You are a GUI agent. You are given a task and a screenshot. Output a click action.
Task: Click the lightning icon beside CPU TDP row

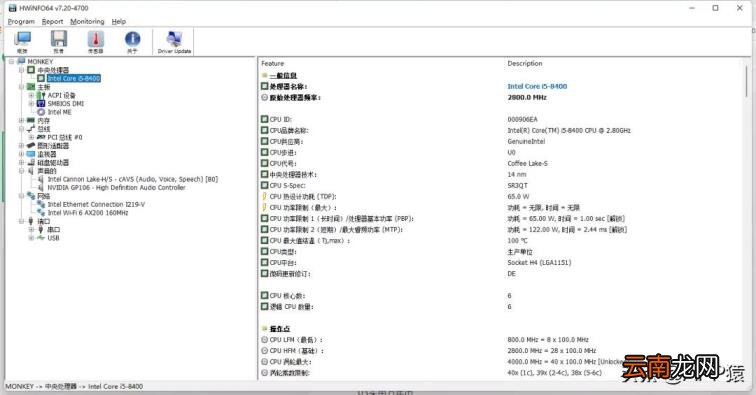coord(264,196)
